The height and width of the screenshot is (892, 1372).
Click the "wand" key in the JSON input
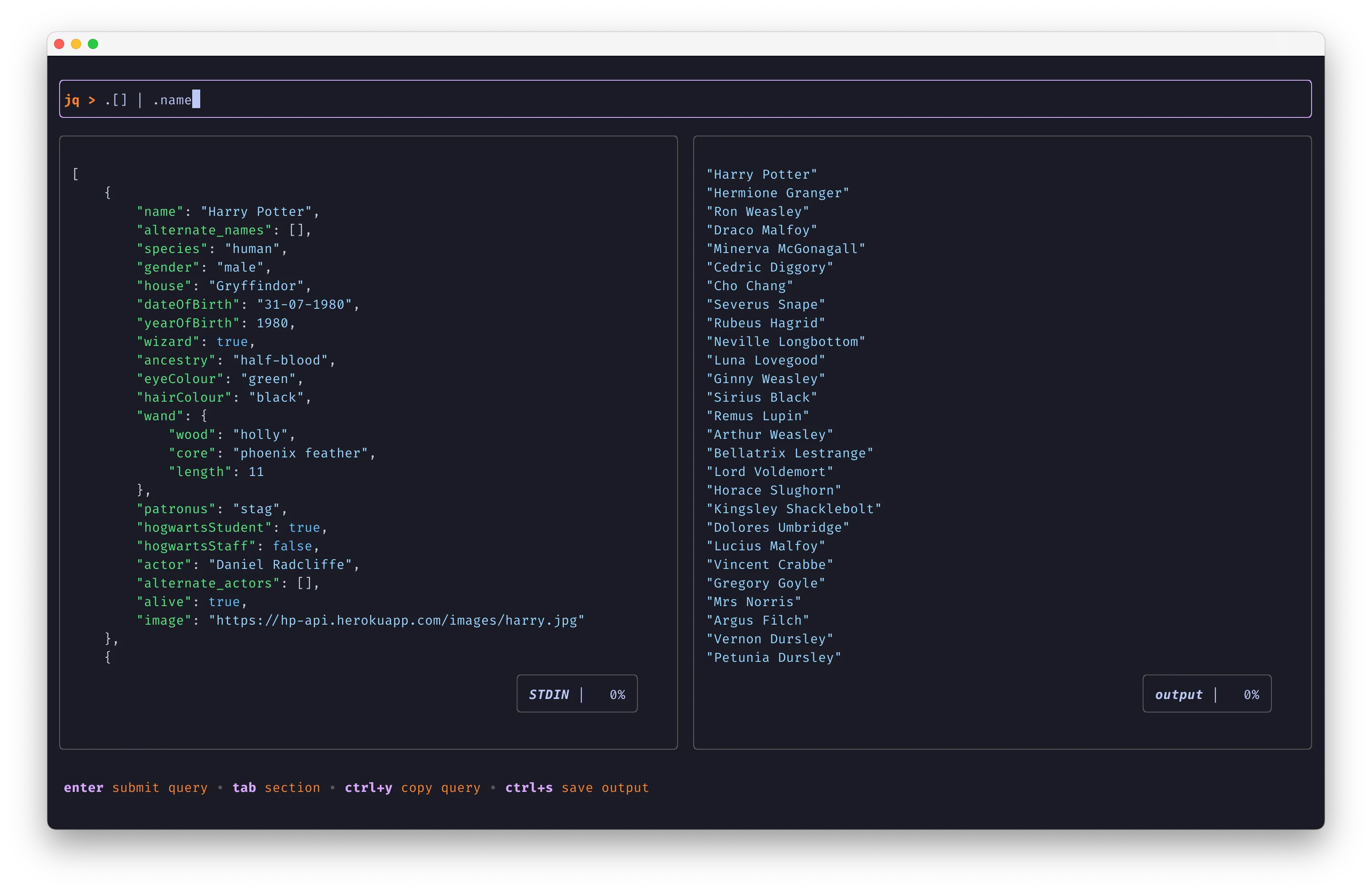(160, 416)
